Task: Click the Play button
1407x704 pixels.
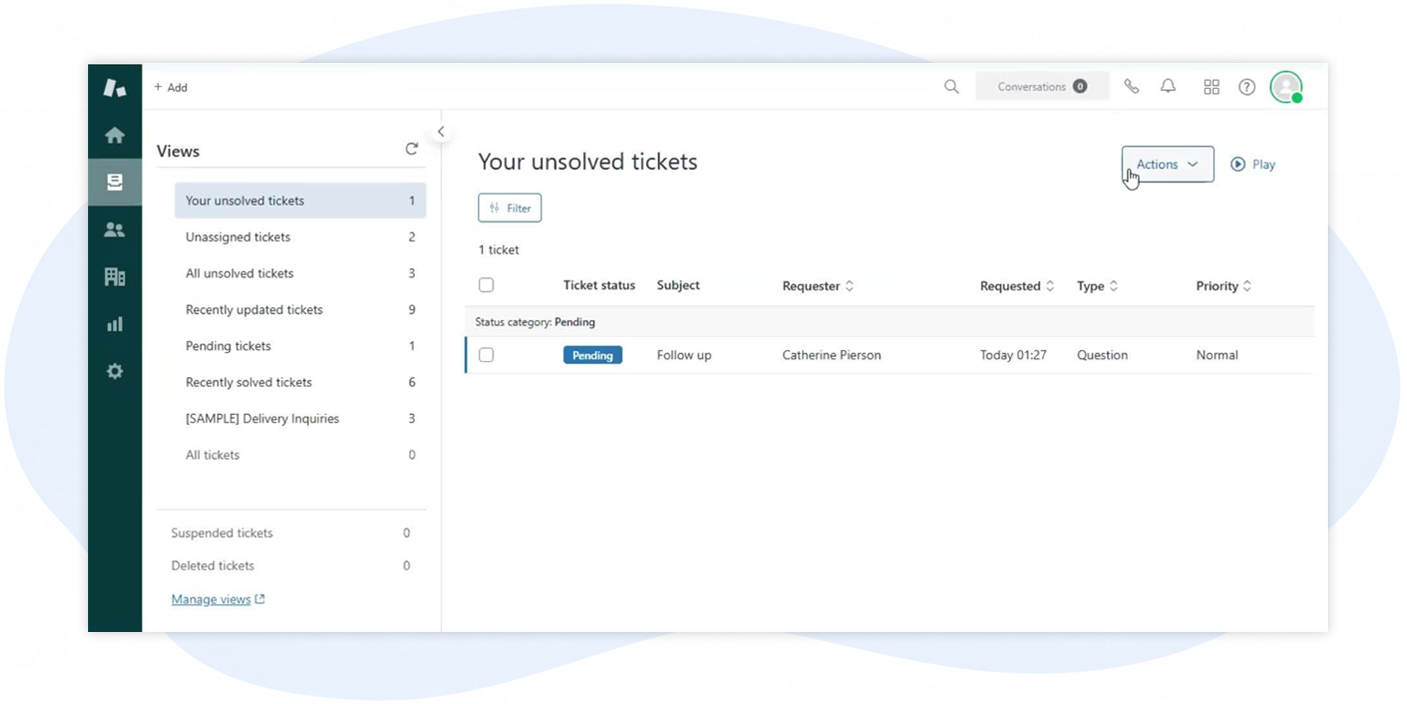Action: tap(1253, 164)
